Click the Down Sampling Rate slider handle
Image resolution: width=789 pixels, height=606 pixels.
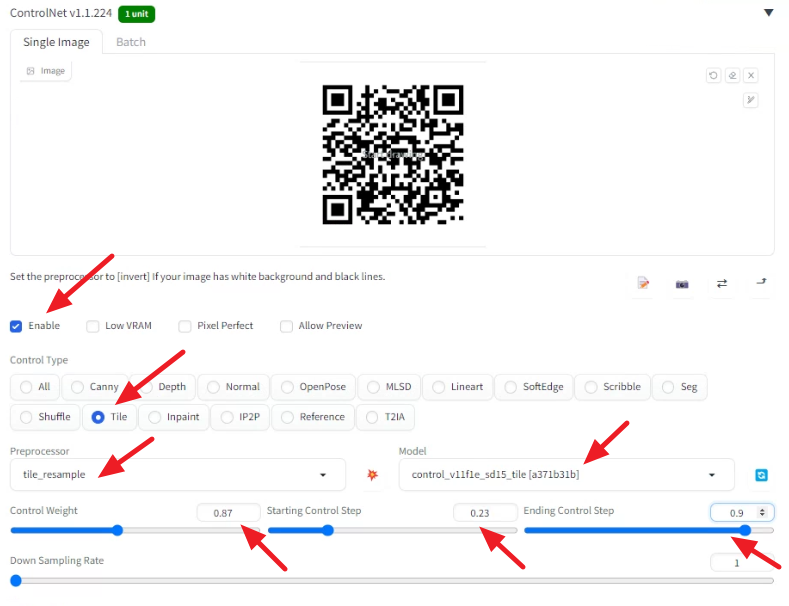[x=16, y=581]
